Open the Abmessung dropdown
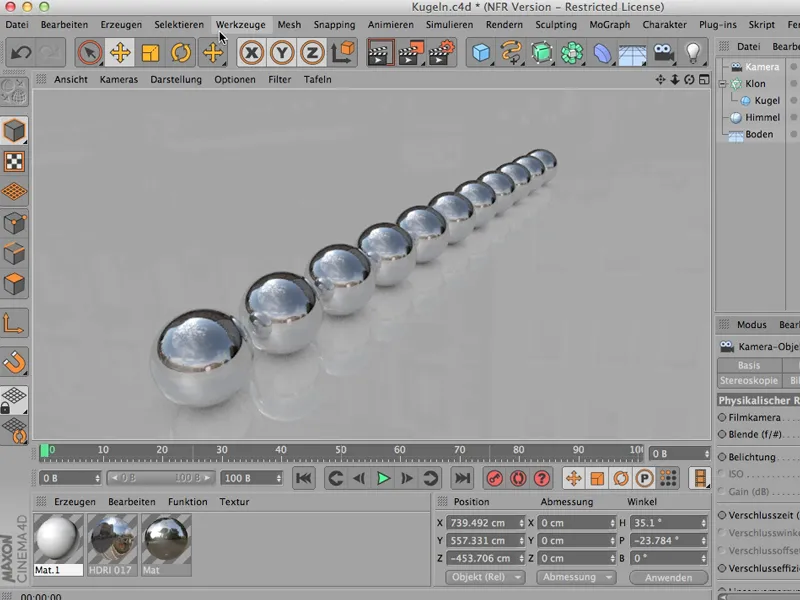800x600 pixels. pyautogui.click(x=576, y=577)
